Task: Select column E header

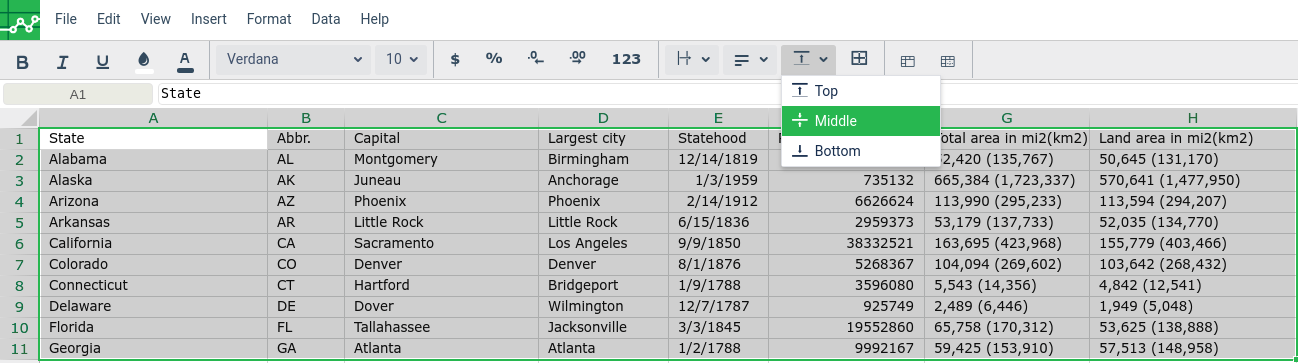Action: click(x=718, y=118)
